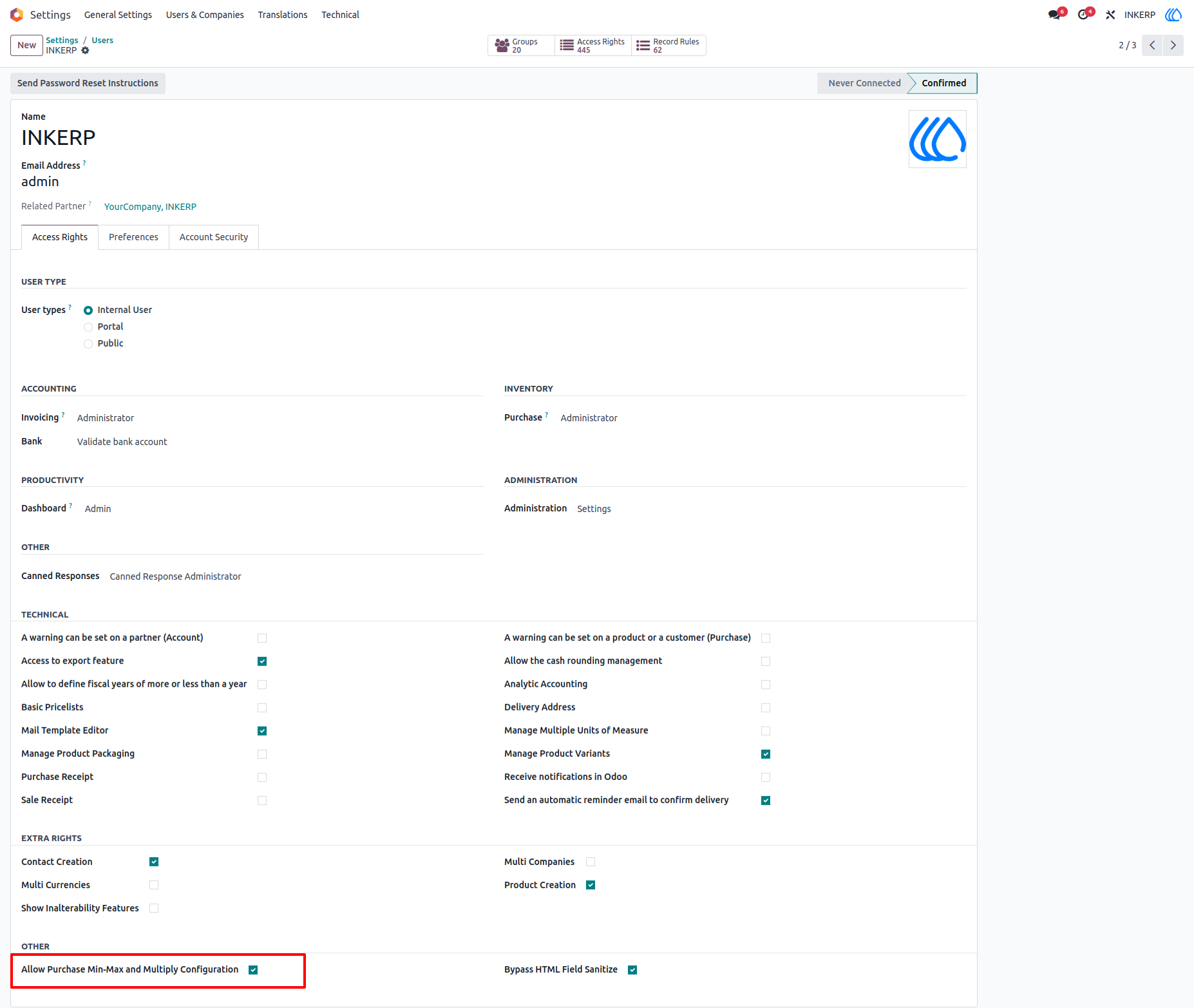Enable the Analytic Accounting checkbox
This screenshot has height=1008, width=1194.
(766, 685)
